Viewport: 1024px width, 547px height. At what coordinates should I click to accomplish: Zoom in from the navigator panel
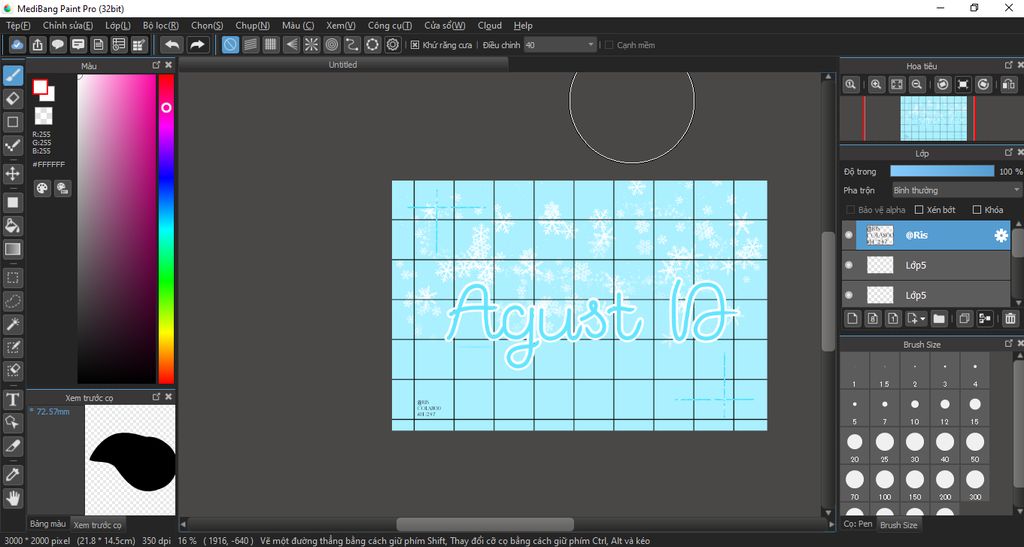(x=876, y=84)
